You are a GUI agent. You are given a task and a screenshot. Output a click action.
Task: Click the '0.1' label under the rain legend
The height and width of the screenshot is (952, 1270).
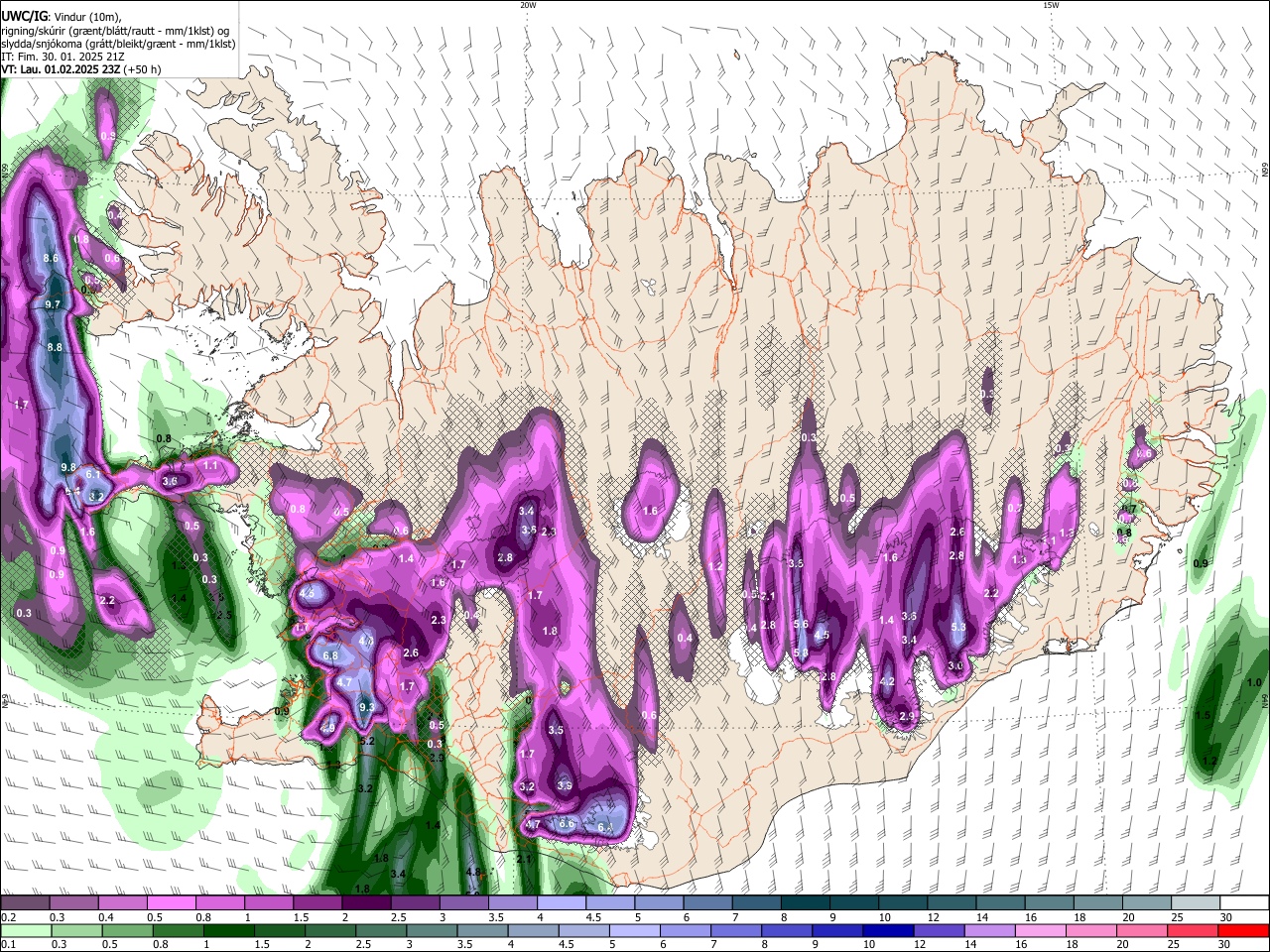7,945
